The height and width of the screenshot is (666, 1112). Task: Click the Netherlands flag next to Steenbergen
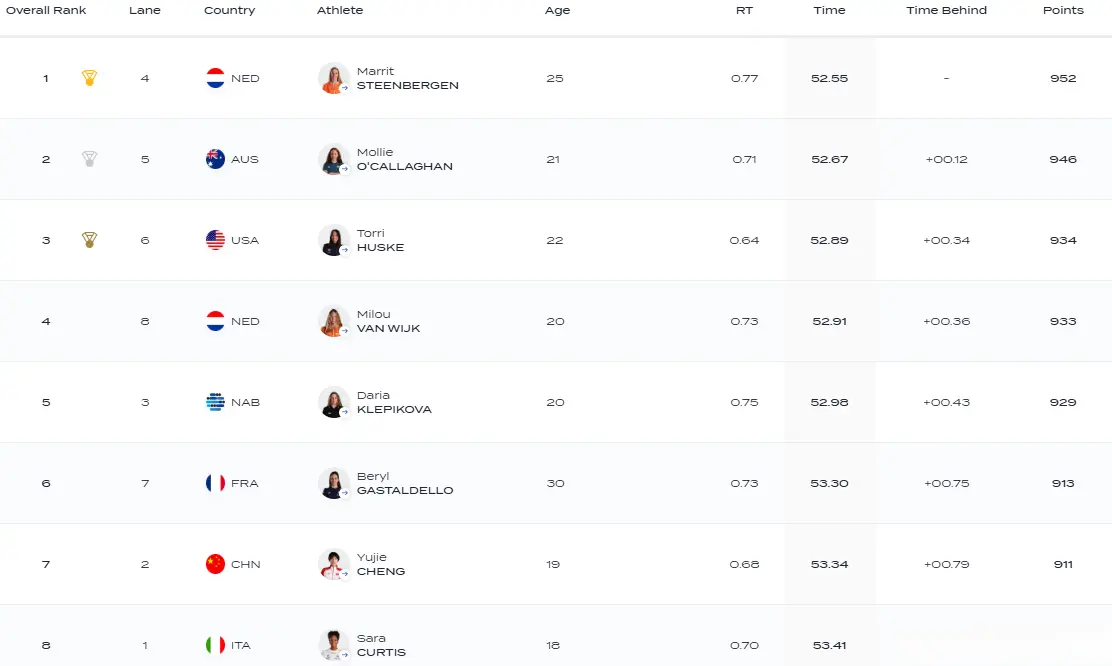(215, 78)
